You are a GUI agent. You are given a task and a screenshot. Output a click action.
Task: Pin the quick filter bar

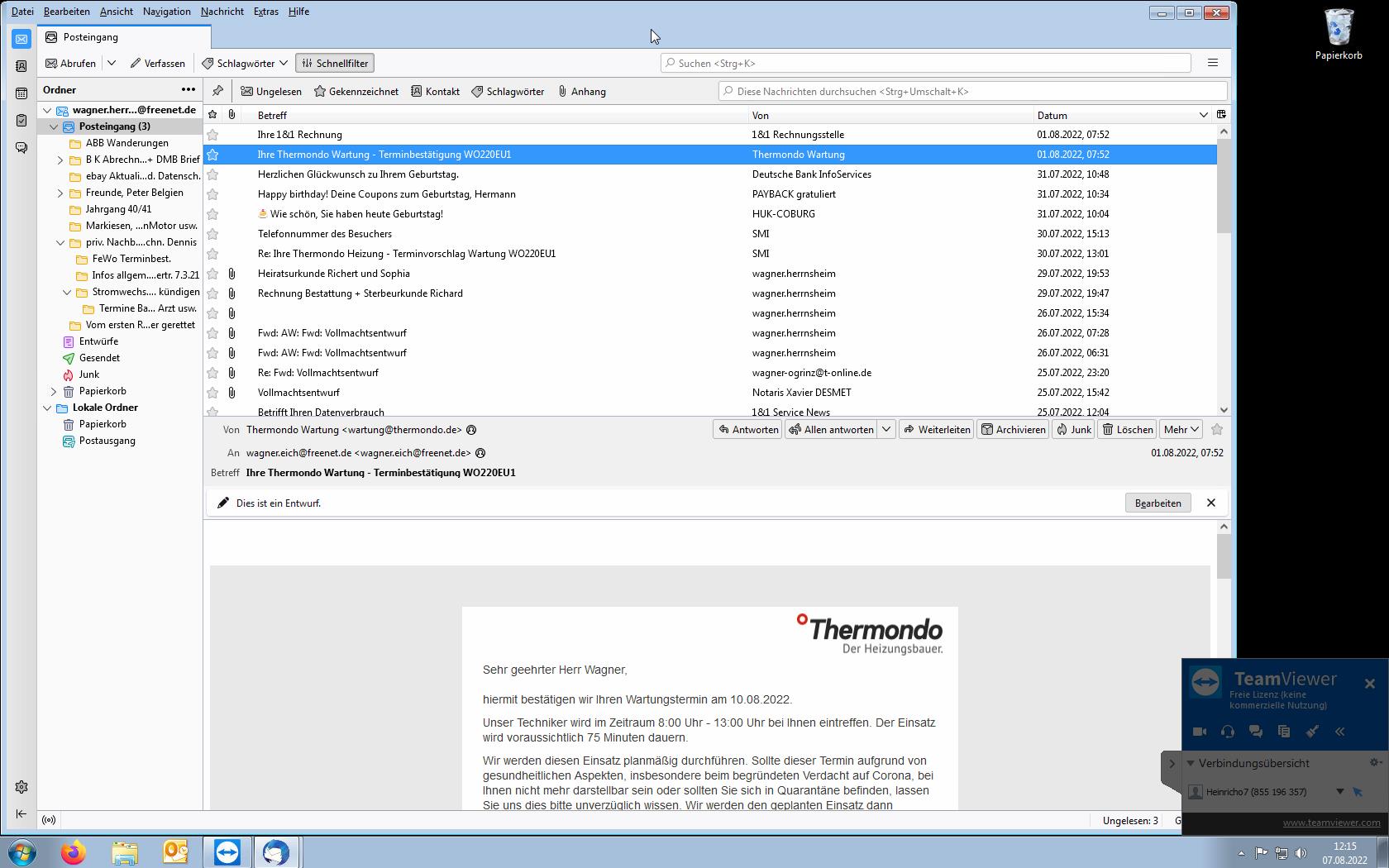[x=217, y=92]
